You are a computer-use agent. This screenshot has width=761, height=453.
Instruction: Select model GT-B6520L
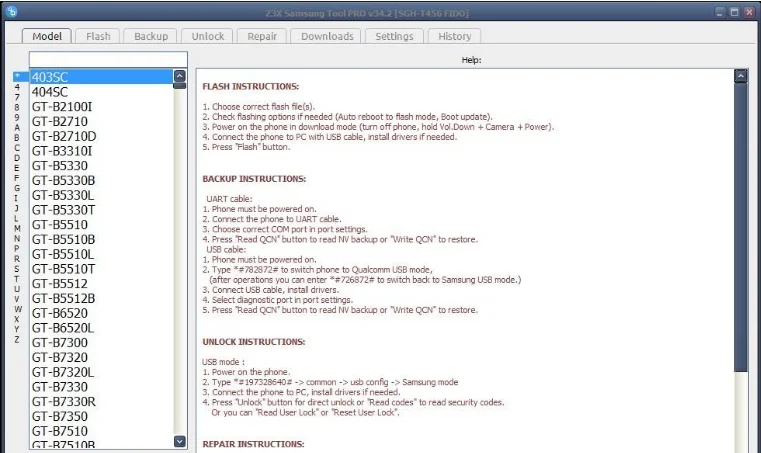[101, 328]
